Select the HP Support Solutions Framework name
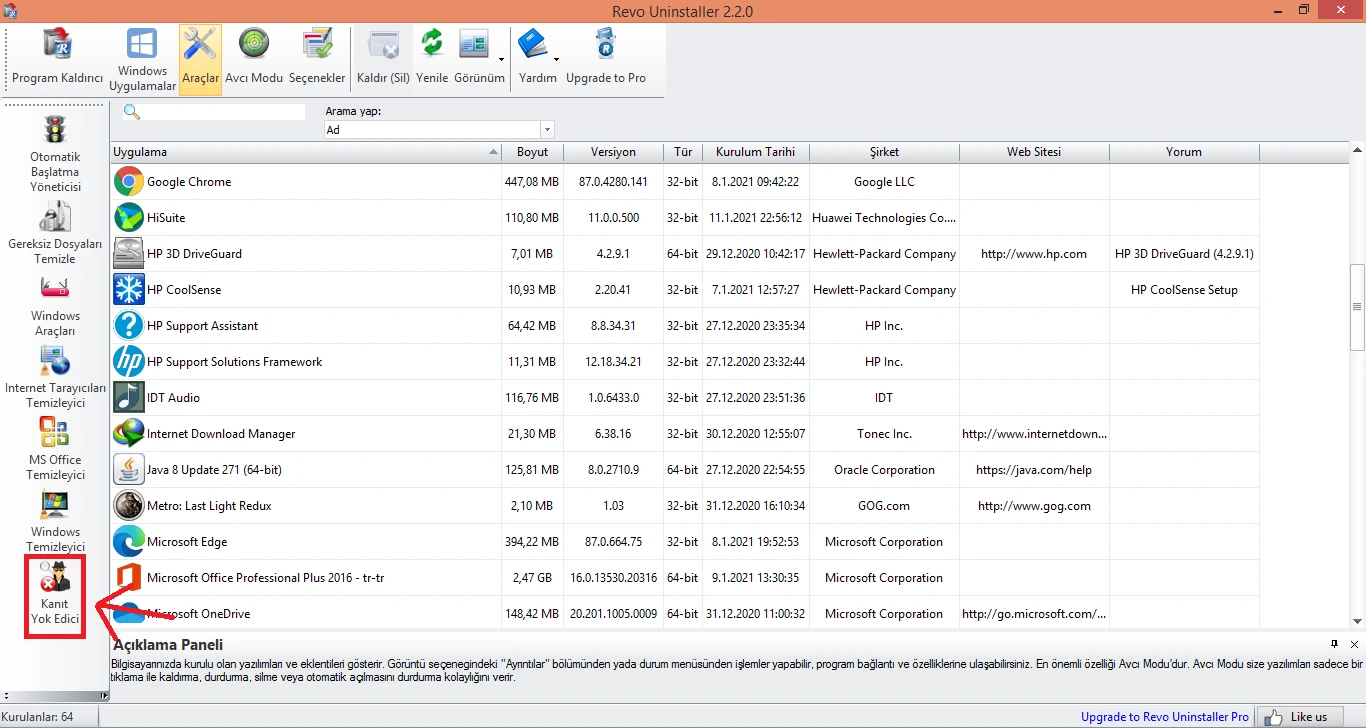1366x728 pixels. pyautogui.click(x=235, y=362)
